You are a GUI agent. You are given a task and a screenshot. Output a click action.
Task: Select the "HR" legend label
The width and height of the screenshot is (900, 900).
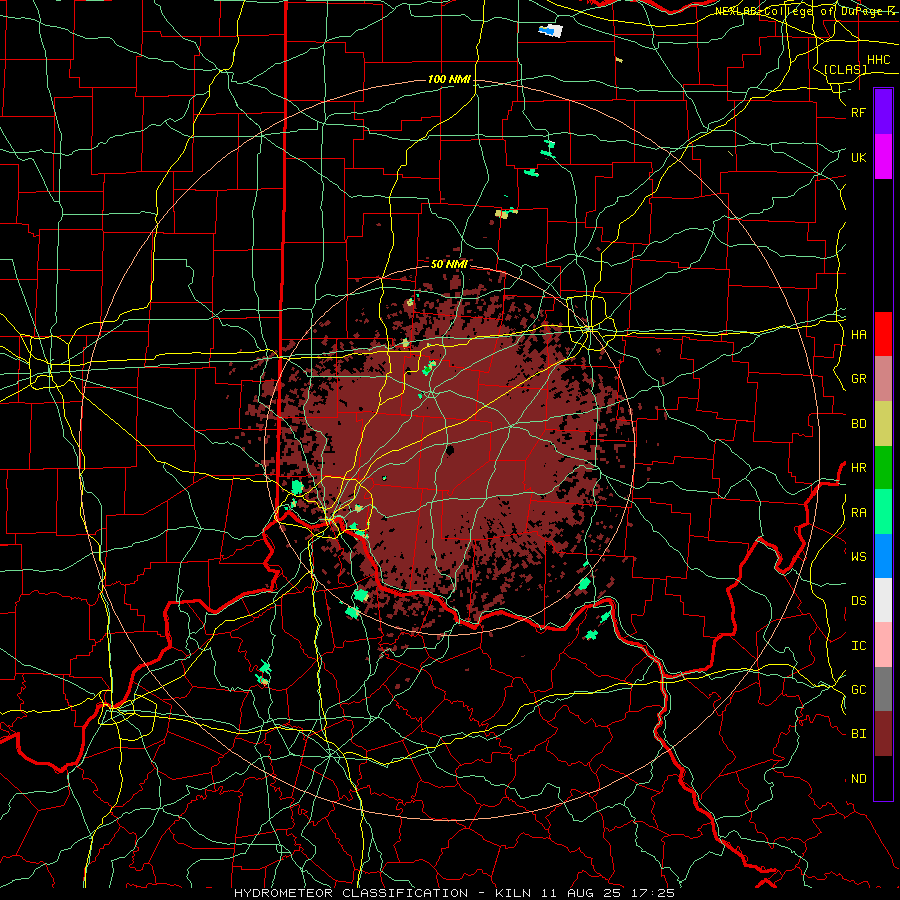[859, 468]
